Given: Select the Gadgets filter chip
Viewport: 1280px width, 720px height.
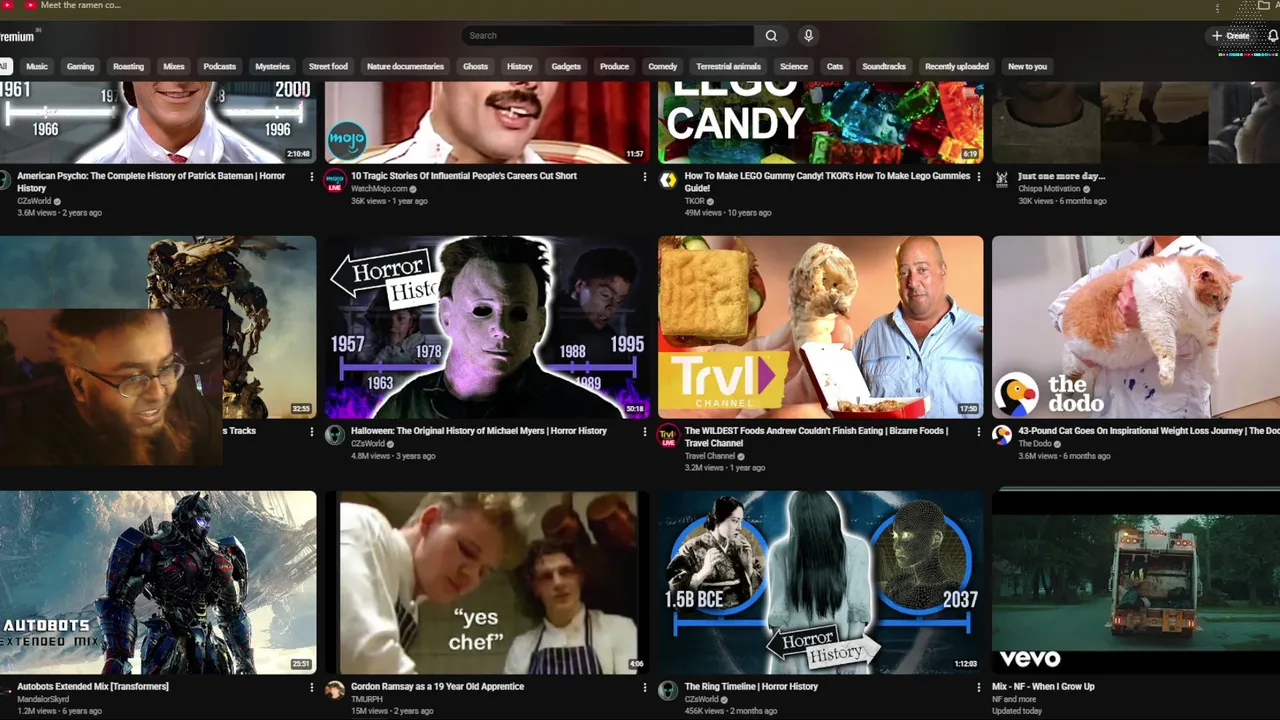Looking at the screenshot, I should [x=566, y=66].
